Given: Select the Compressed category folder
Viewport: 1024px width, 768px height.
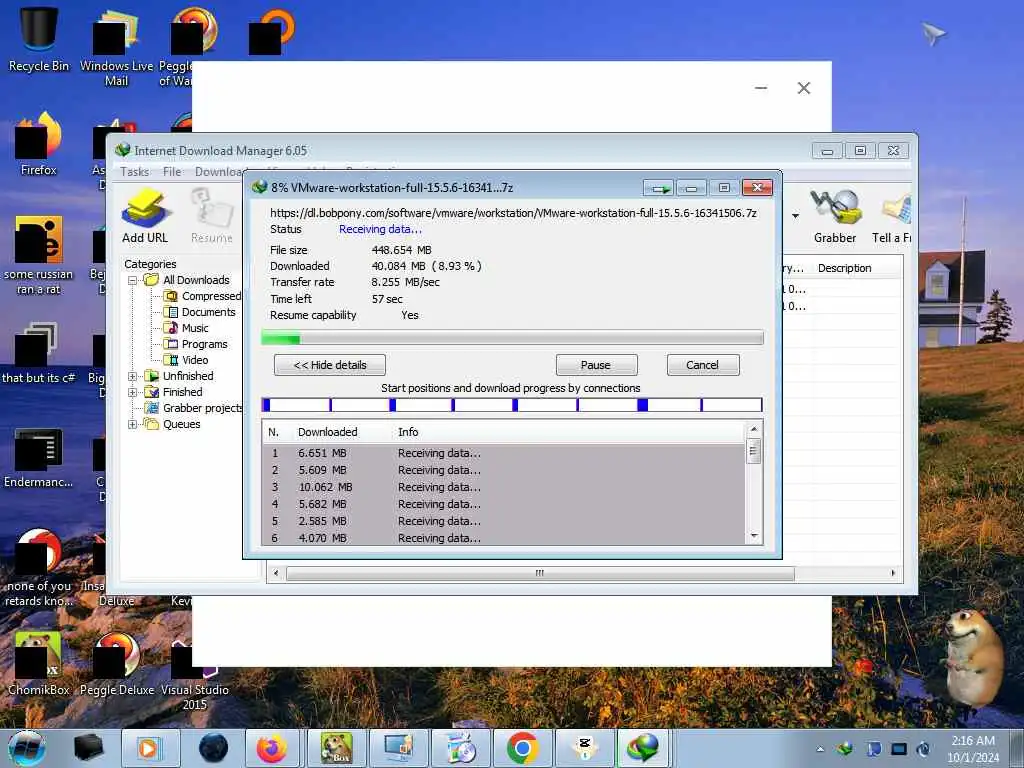Looking at the screenshot, I should (203, 296).
